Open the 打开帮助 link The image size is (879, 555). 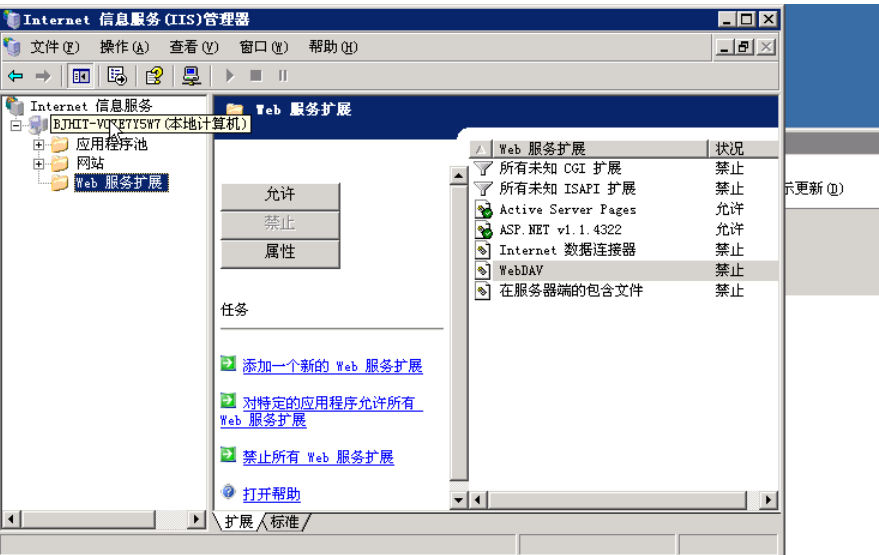271,494
